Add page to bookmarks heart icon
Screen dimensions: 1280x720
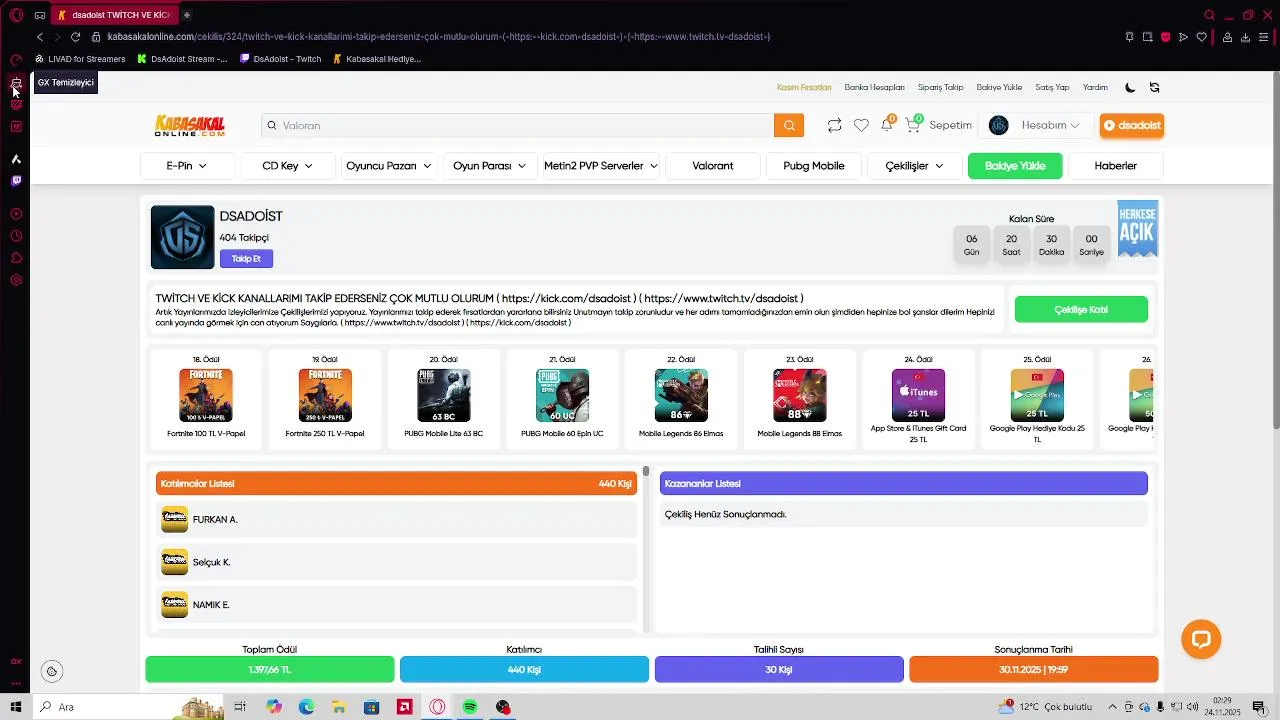coord(1202,37)
